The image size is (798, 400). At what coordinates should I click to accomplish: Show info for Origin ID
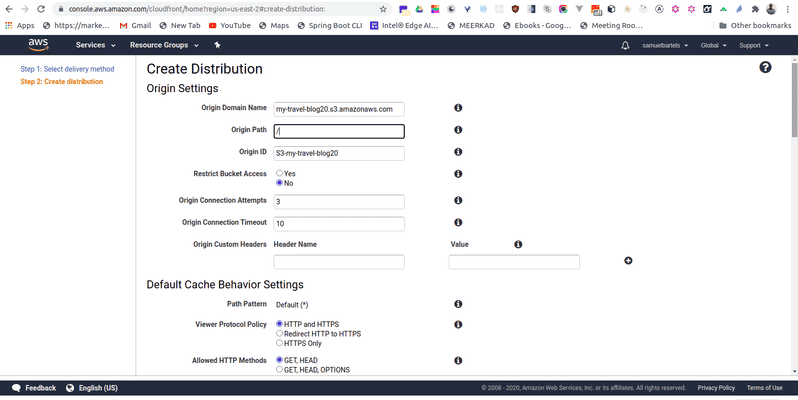tap(458, 152)
